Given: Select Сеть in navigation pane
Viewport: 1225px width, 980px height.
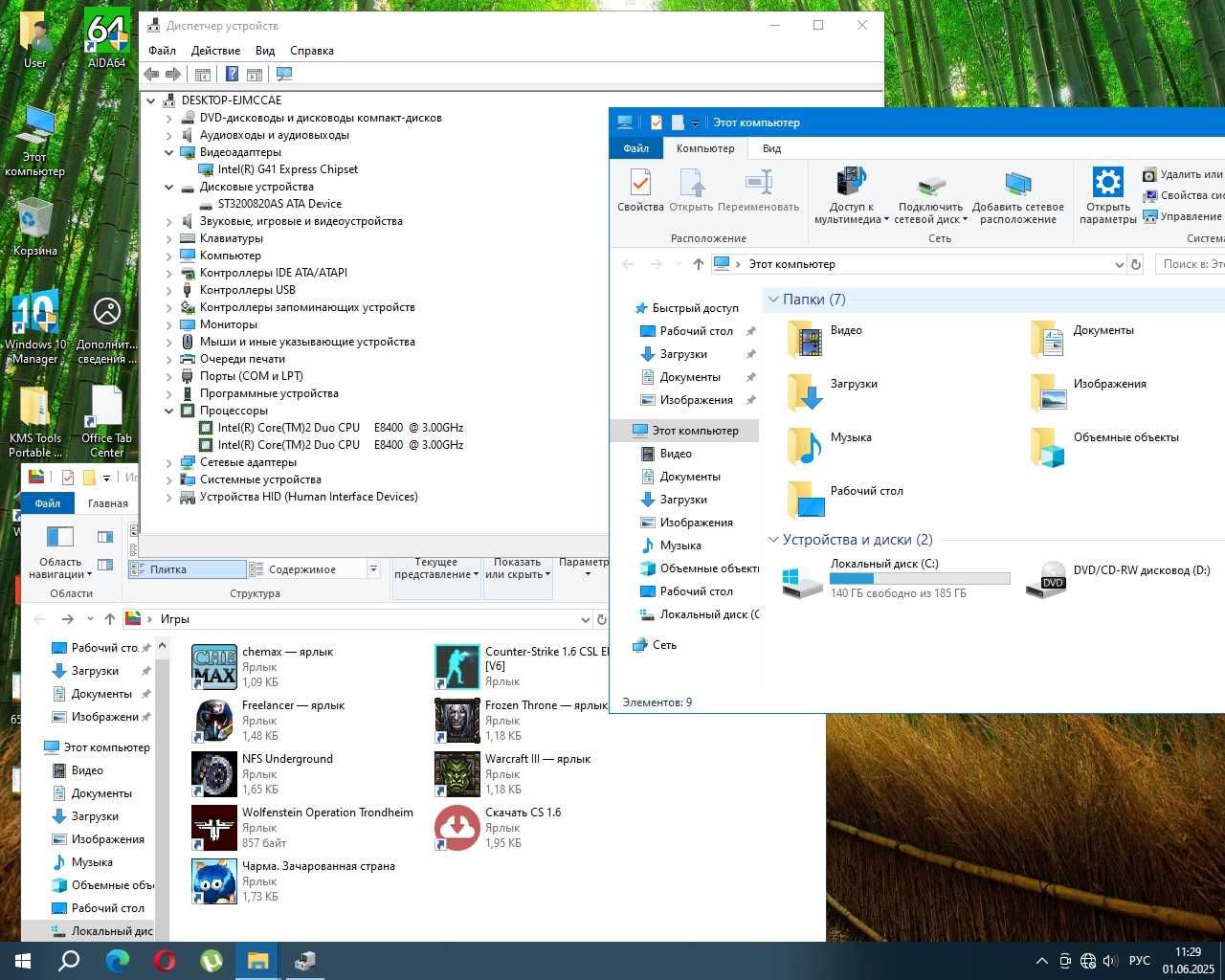Looking at the screenshot, I should [x=655, y=645].
